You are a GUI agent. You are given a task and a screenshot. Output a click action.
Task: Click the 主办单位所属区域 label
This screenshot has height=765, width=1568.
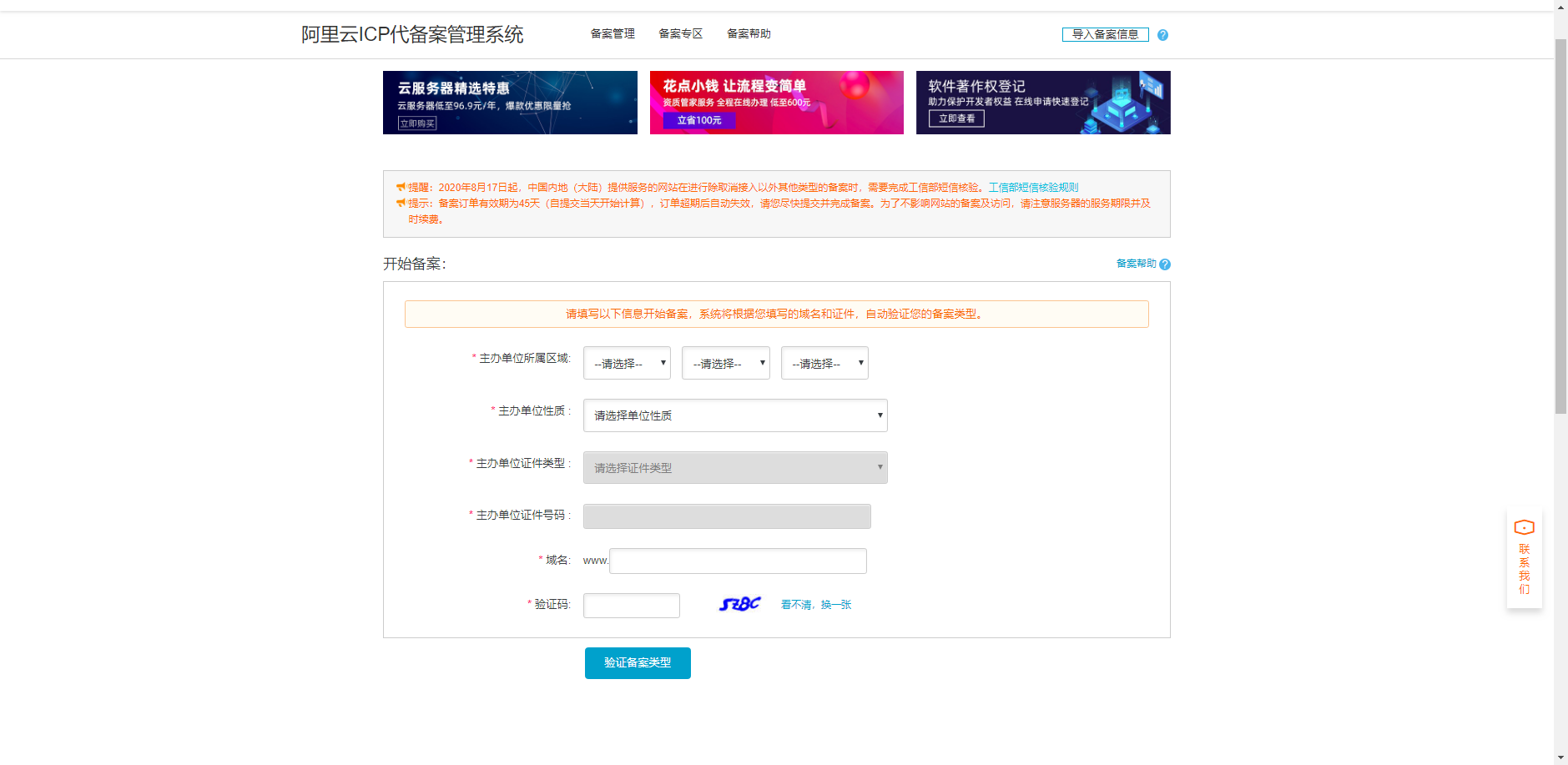pyautogui.click(x=524, y=359)
